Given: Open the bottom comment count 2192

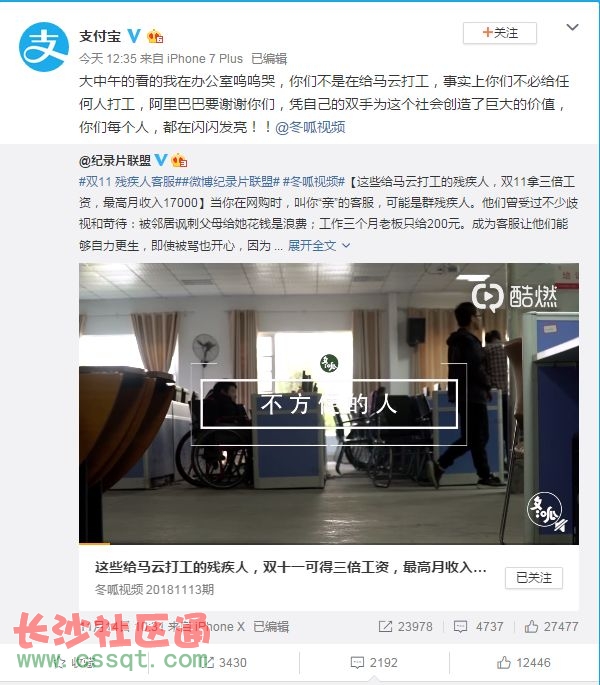Looking at the screenshot, I should click(x=384, y=662).
